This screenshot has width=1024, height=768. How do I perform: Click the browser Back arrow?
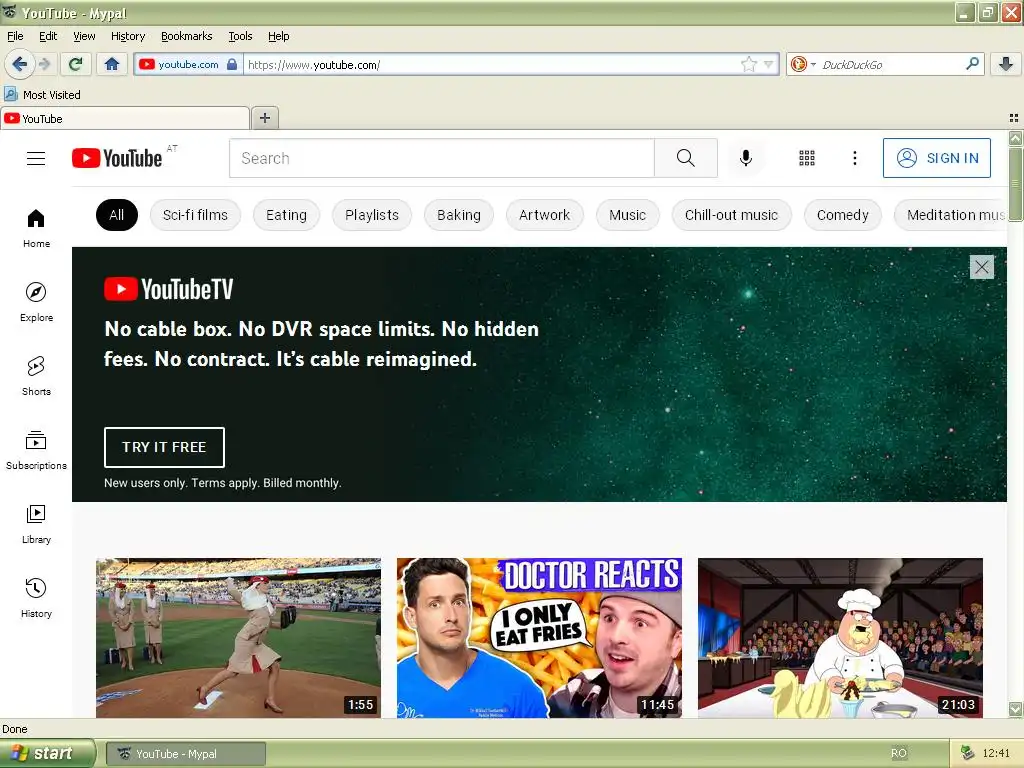[19, 64]
